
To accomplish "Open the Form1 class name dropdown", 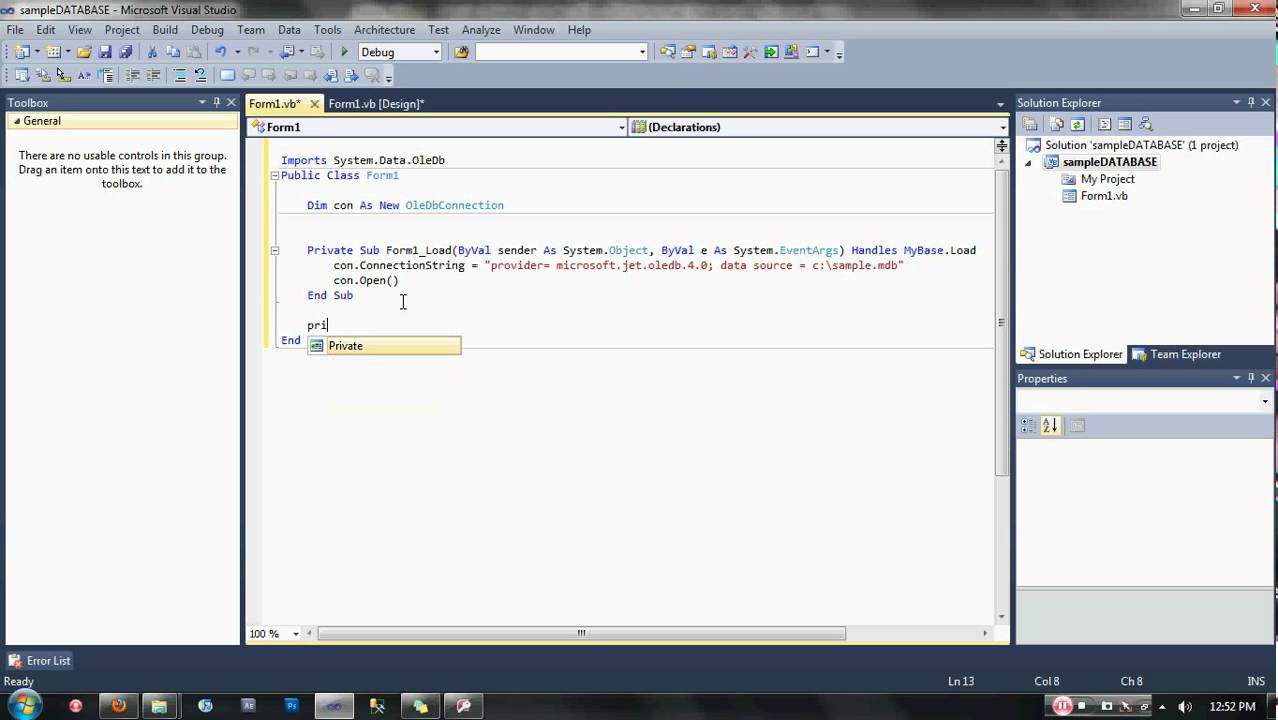I will click(x=621, y=127).
